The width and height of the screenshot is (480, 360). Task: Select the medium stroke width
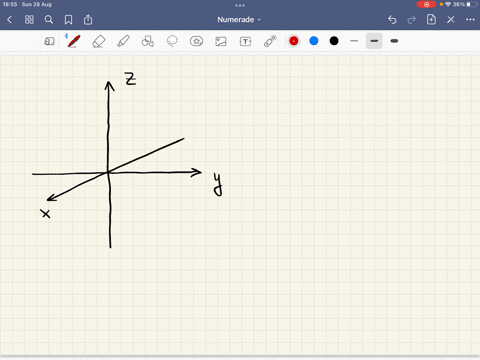coord(374,41)
